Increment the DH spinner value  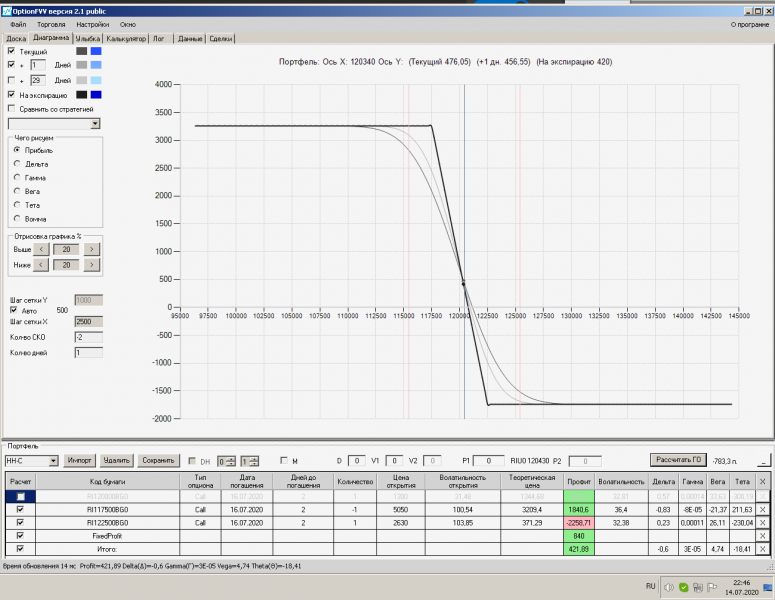click(232, 457)
